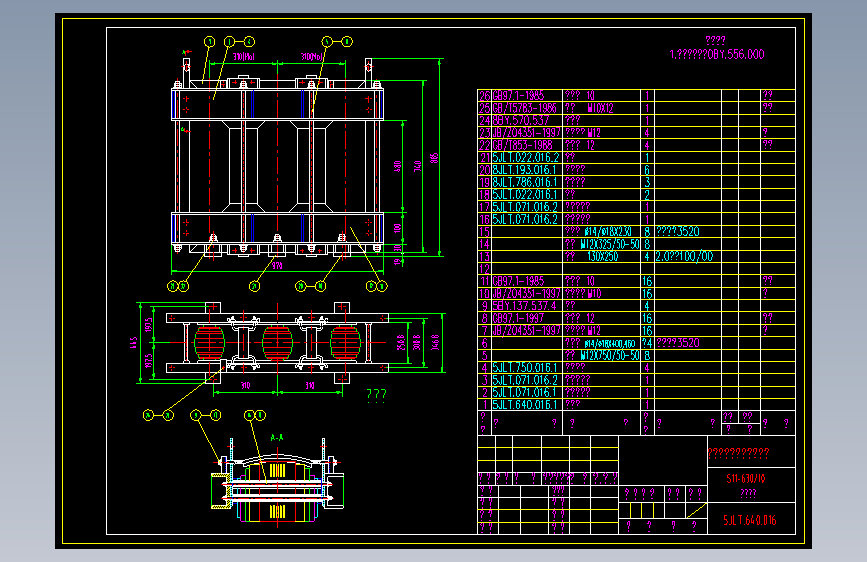Select the A-A section view label

277,438
